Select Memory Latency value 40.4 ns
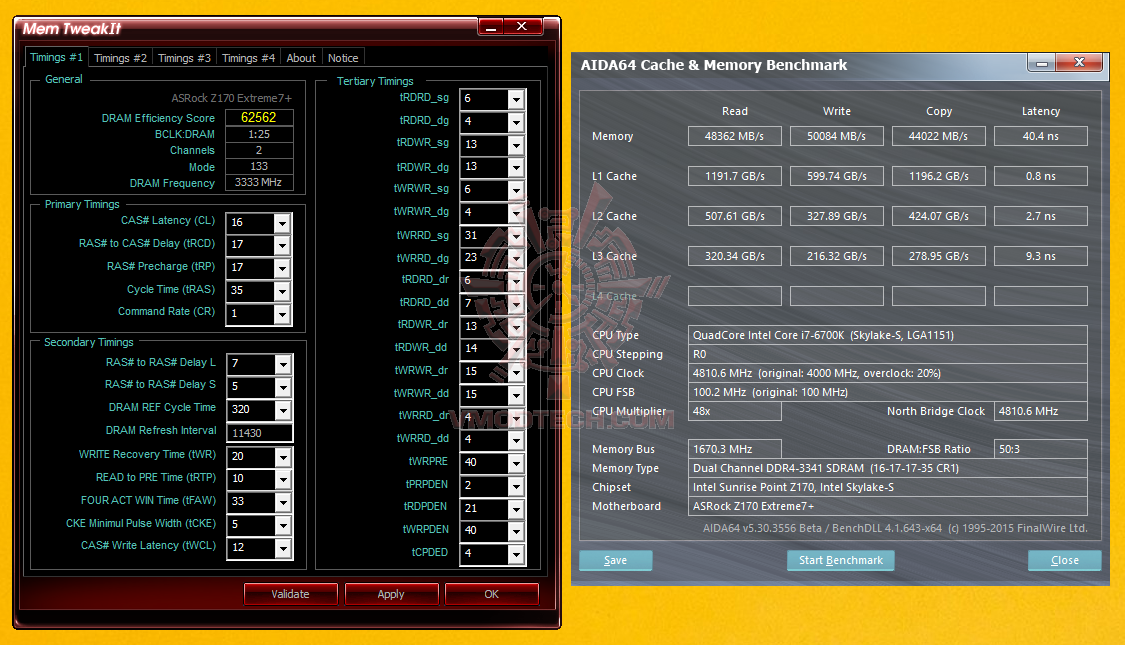 pos(1041,136)
